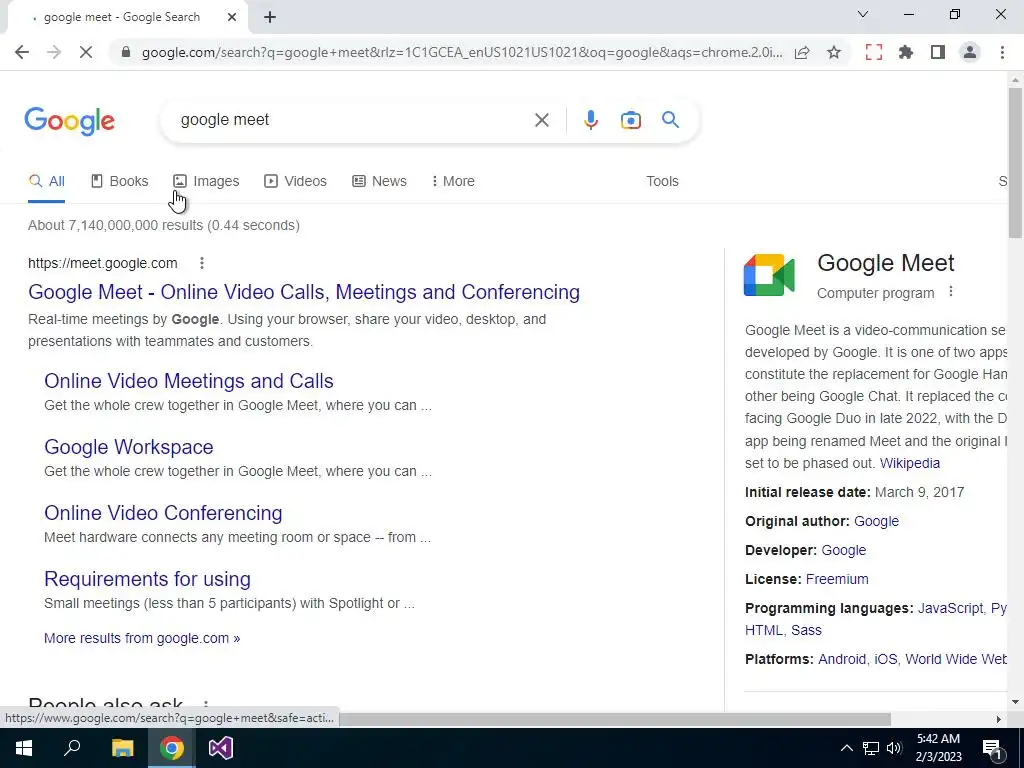Screen dimensions: 1024x768
Task: Switch to the Videos tab
Action: pyautogui.click(x=295, y=182)
